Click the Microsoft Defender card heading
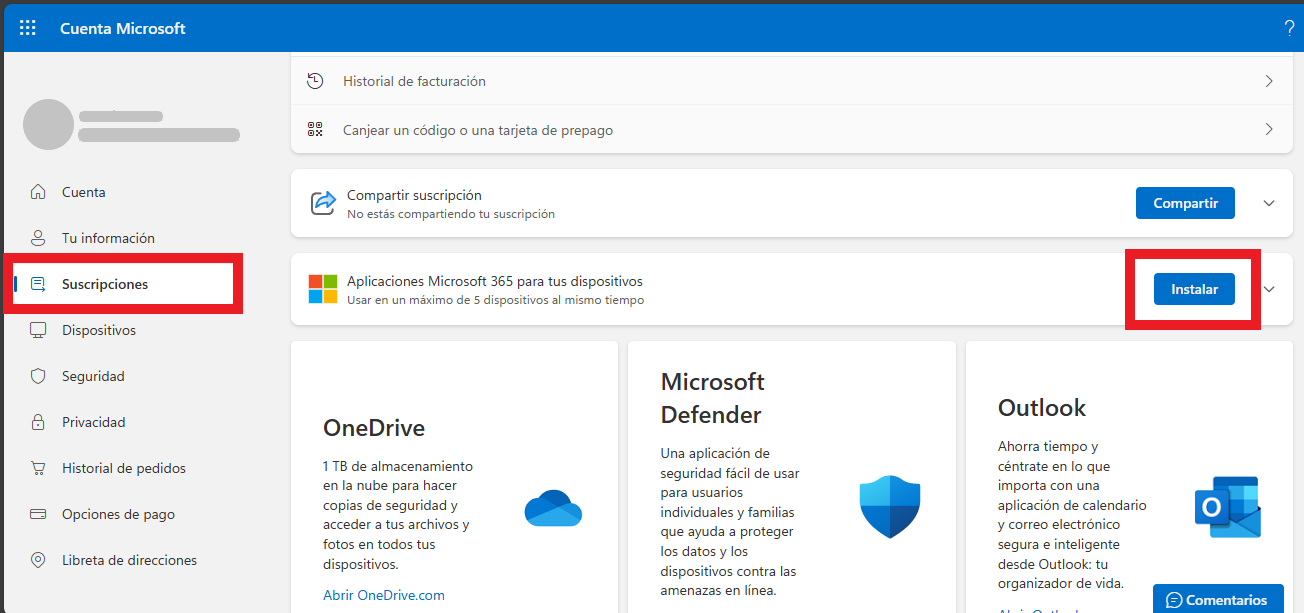Image resolution: width=1304 pixels, height=613 pixels. [713, 398]
